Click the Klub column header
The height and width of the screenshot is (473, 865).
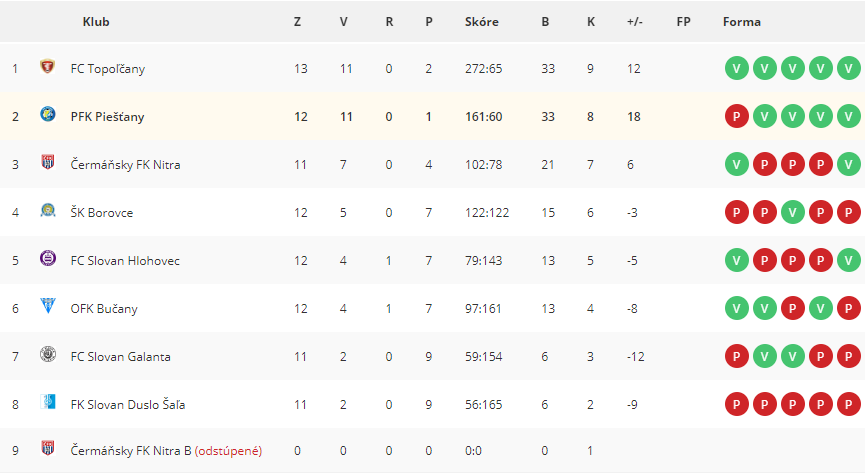[x=96, y=22]
